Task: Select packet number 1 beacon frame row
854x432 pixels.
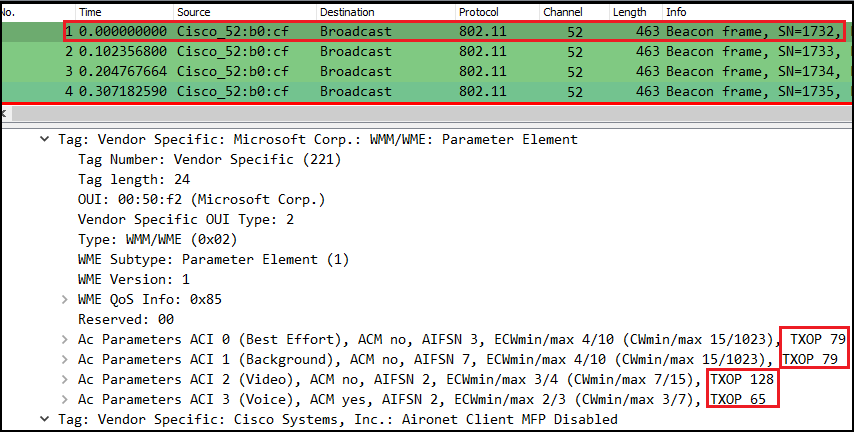Action: (400, 31)
